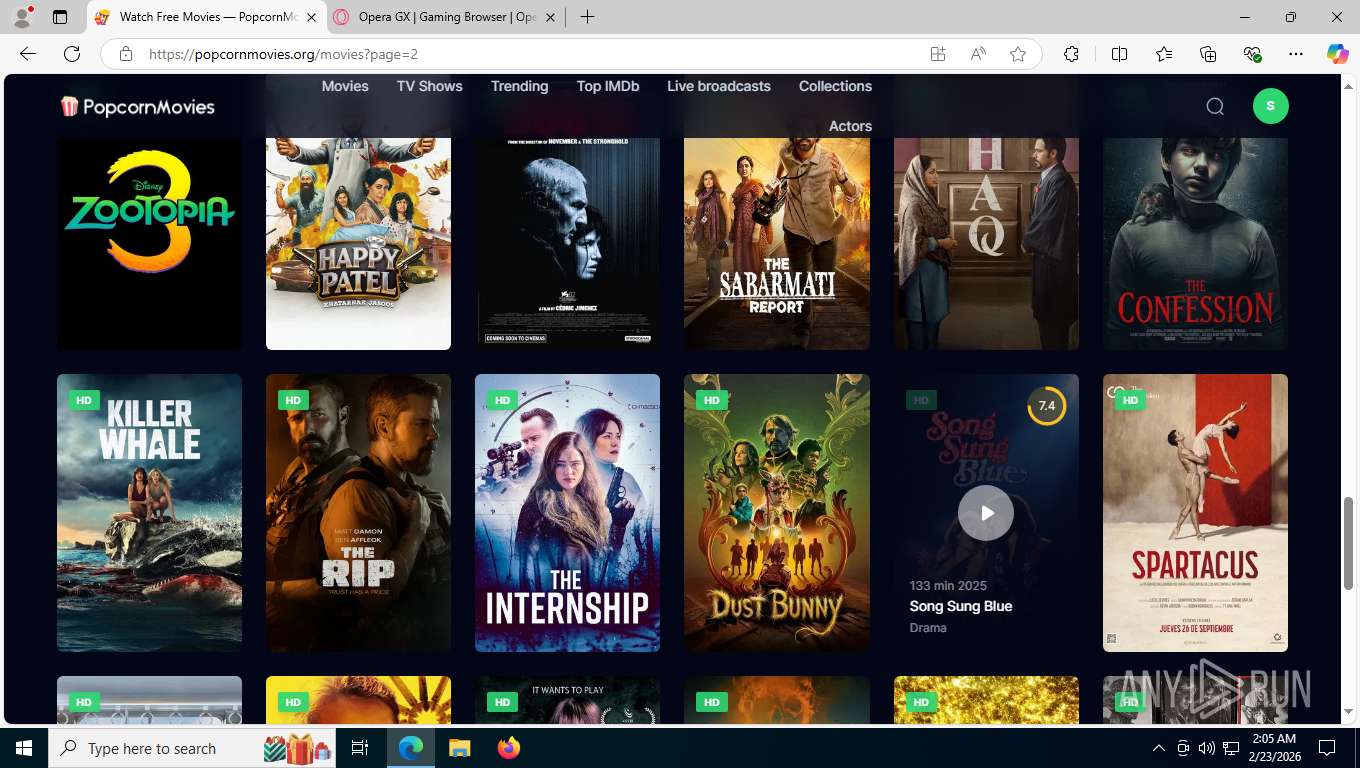Open the green S profile avatar

coord(1270,106)
